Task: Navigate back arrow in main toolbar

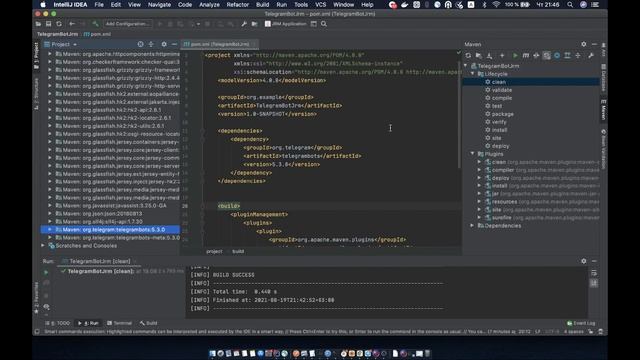Action: point(72,24)
